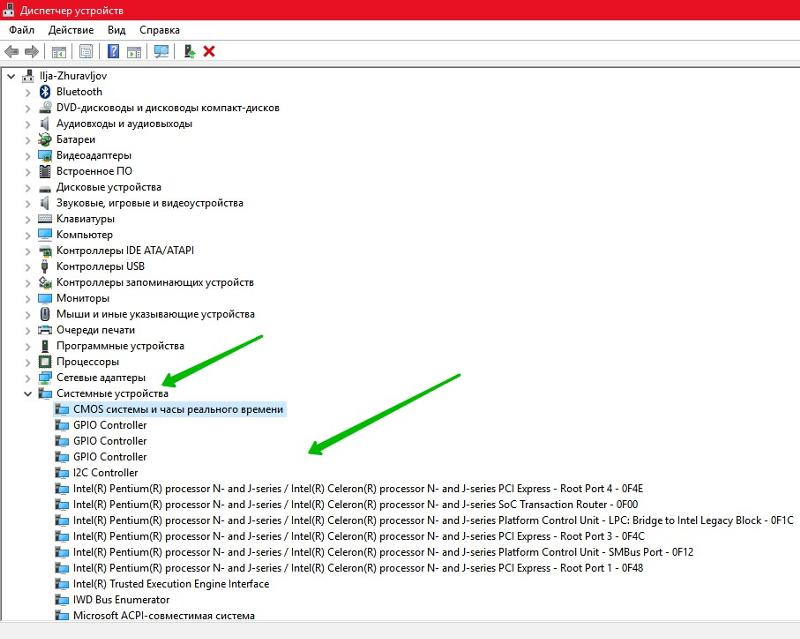Select Microsoft ACPI-совместимая система device
Image resolution: width=800 pixels, height=639 pixels.
coord(164,615)
